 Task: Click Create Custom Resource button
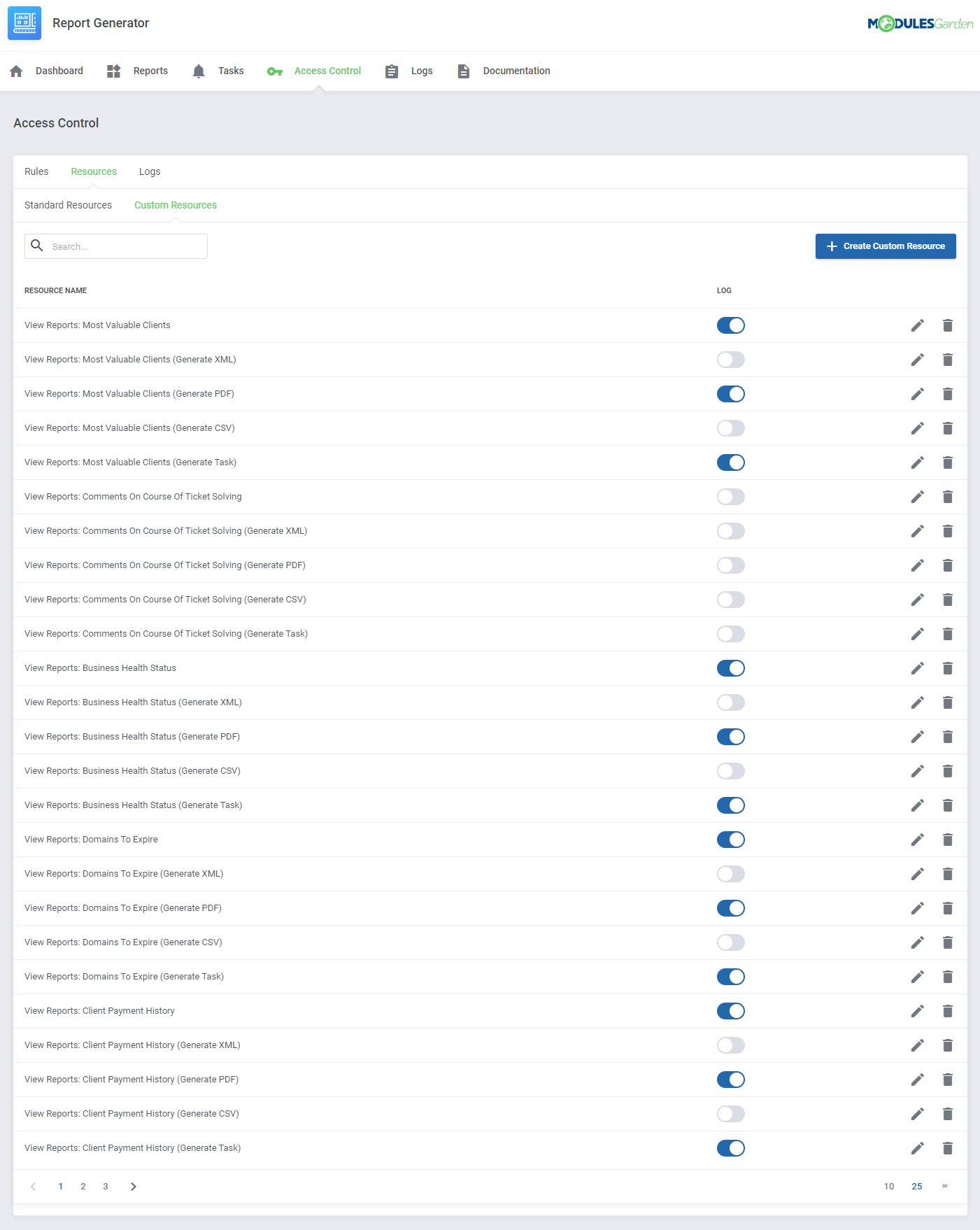pos(885,246)
